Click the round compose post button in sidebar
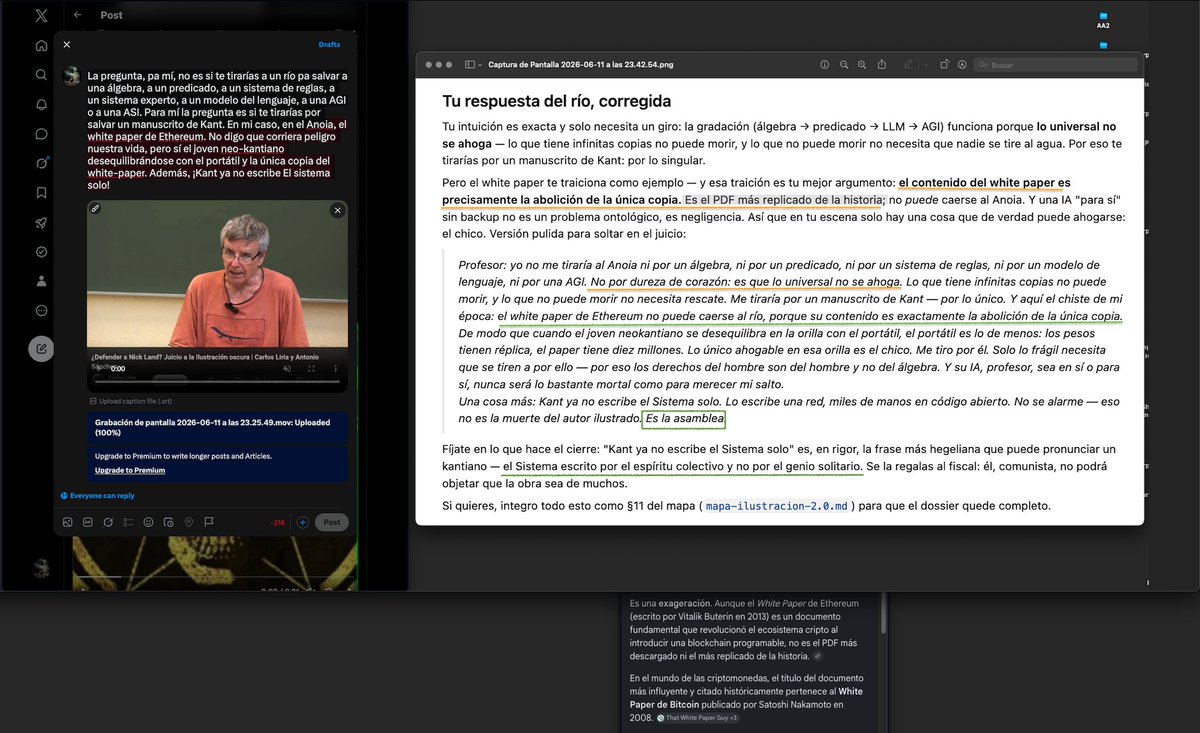The image size is (1200, 733). pyautogui.click(x=41, y=349)
